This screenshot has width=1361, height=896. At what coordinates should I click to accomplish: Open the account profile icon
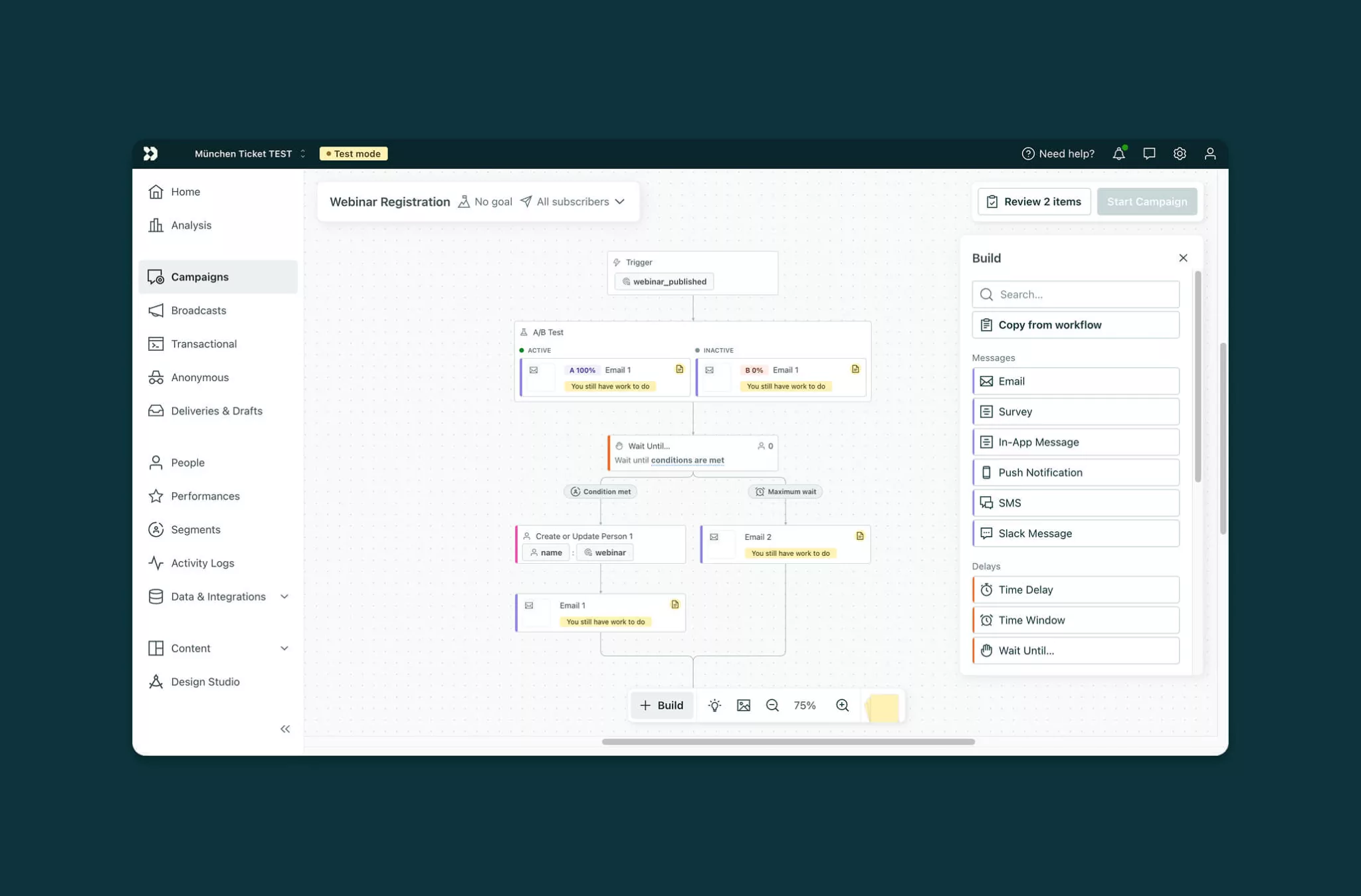pos(1210,153)
